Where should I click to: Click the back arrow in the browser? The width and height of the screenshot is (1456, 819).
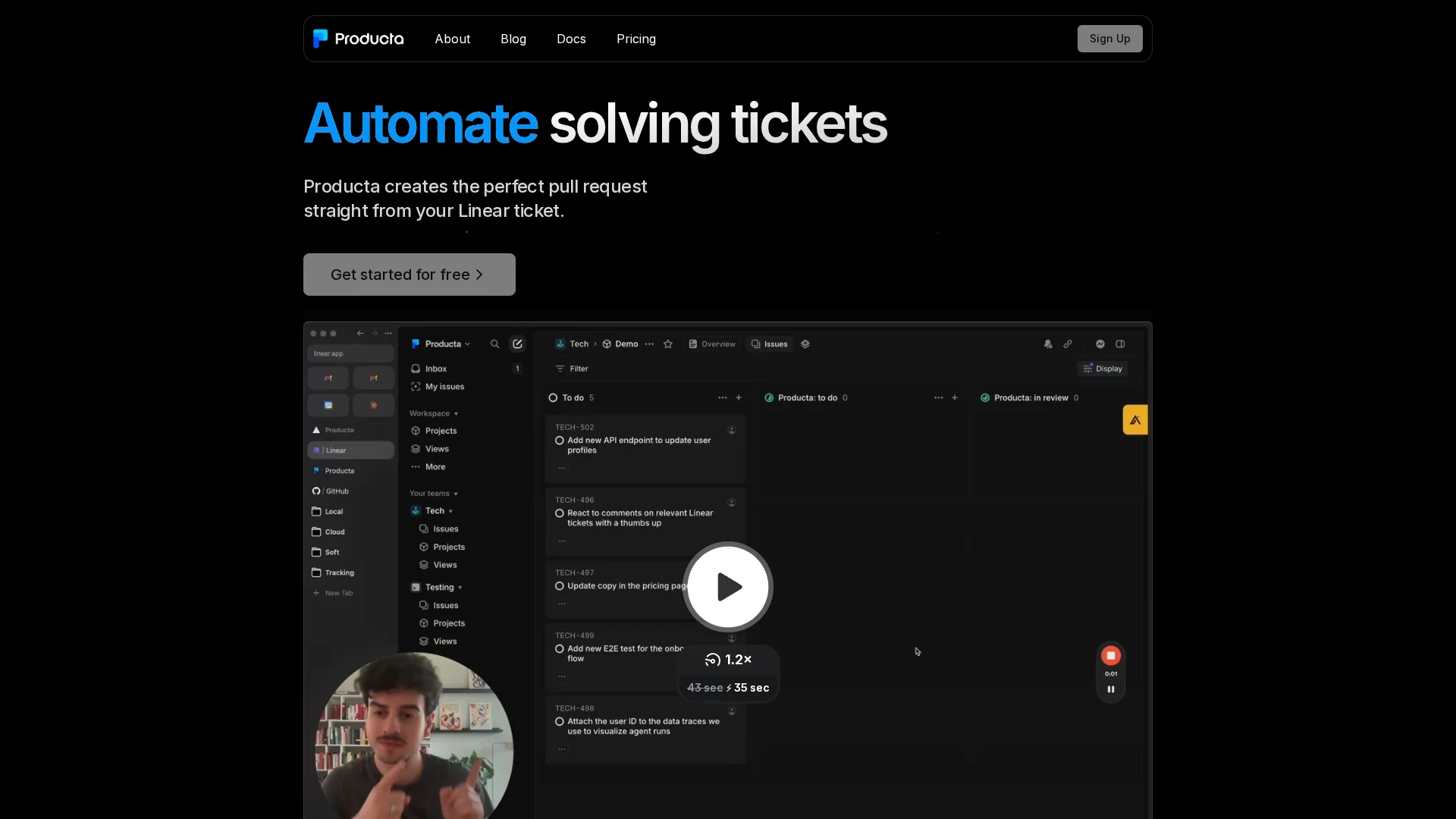[360, 333]
